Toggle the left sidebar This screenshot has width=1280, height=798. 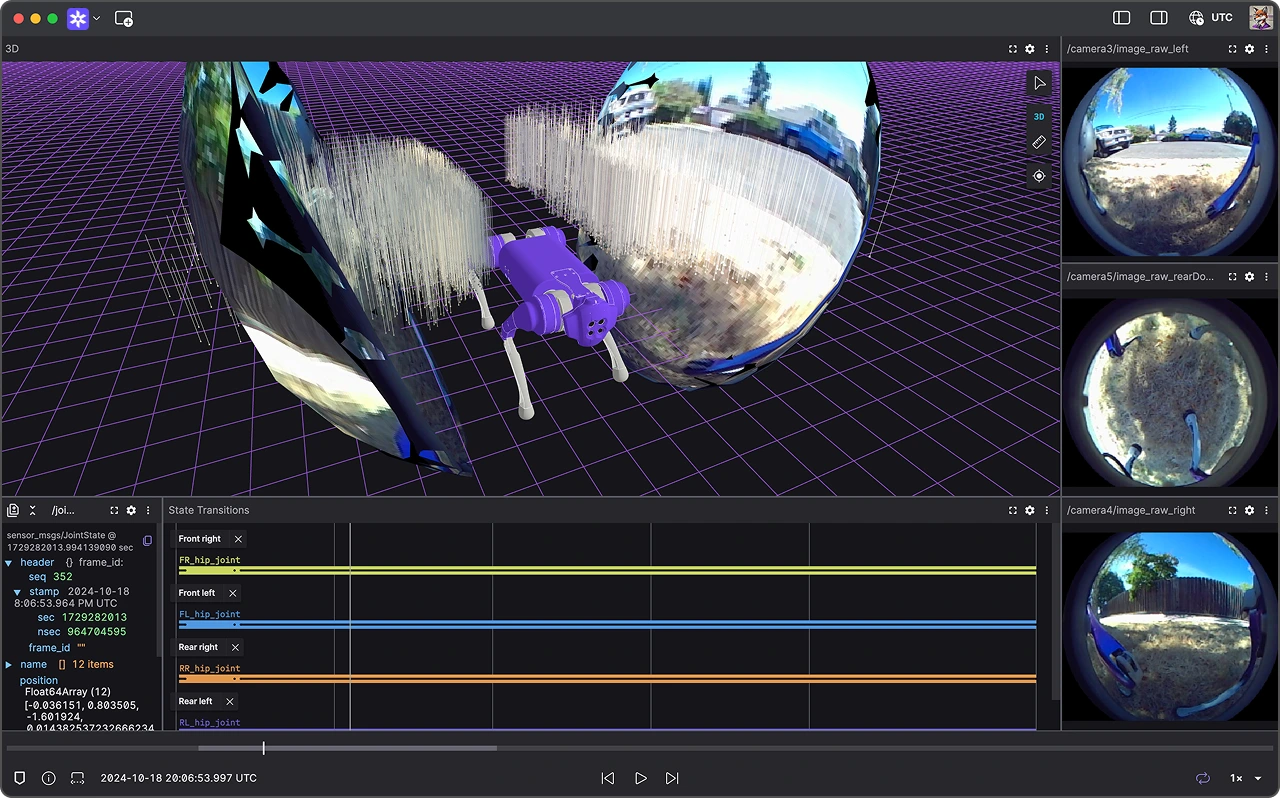(1122, 18)
